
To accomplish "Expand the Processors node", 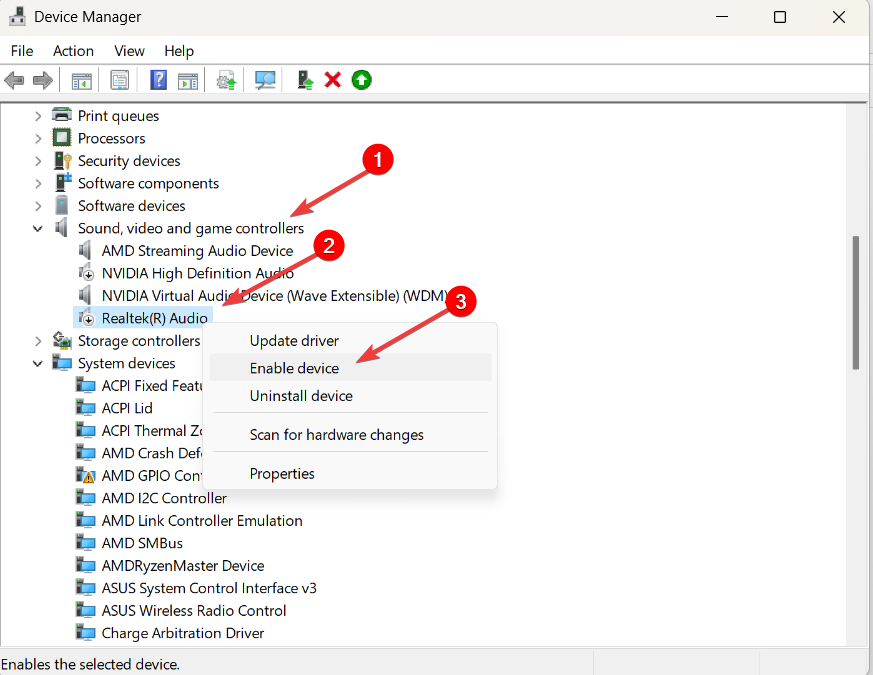I will (38, 138).
